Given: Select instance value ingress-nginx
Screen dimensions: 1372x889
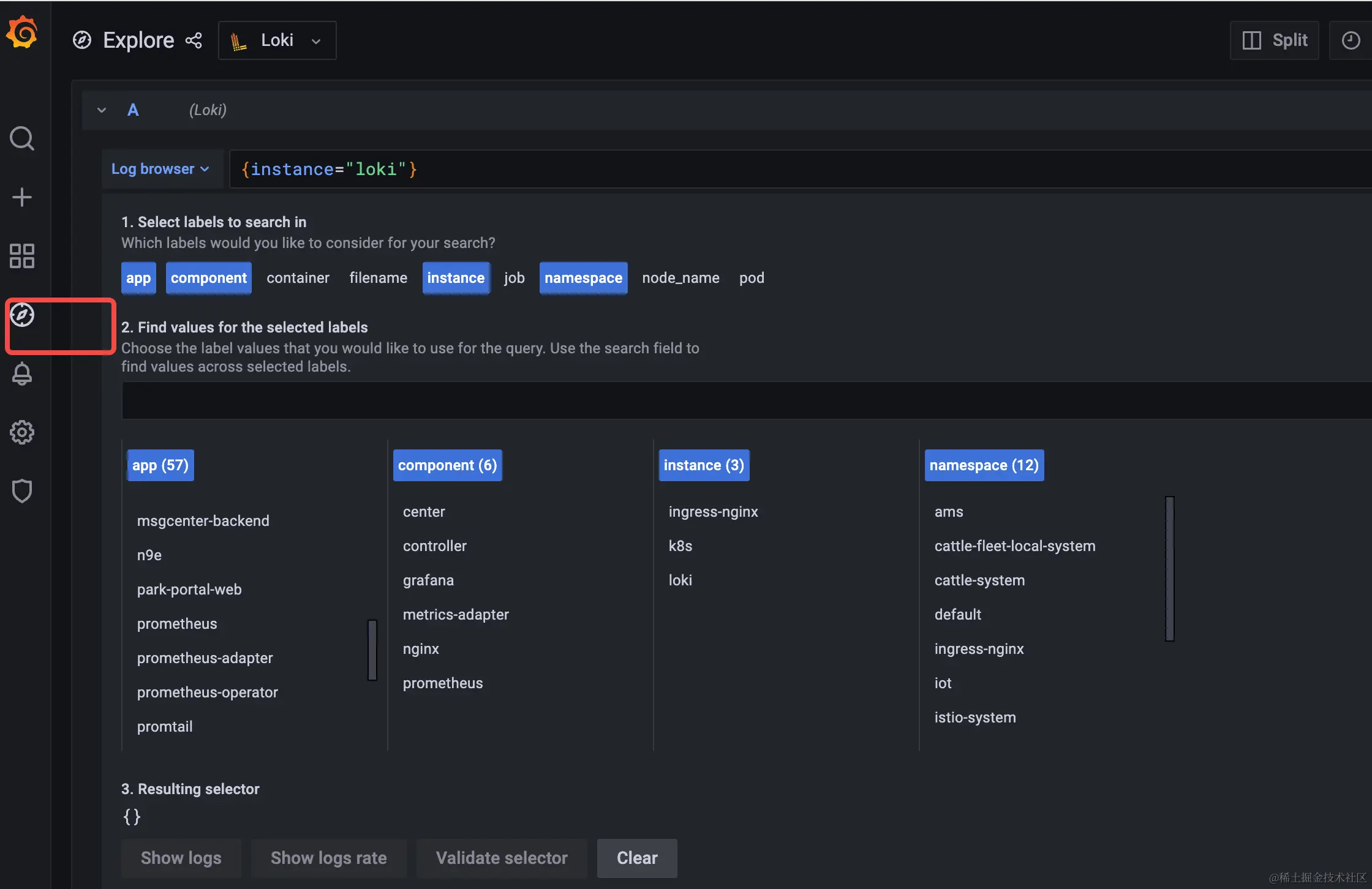Looking at the screenshot, I should (x=714, y=512).
